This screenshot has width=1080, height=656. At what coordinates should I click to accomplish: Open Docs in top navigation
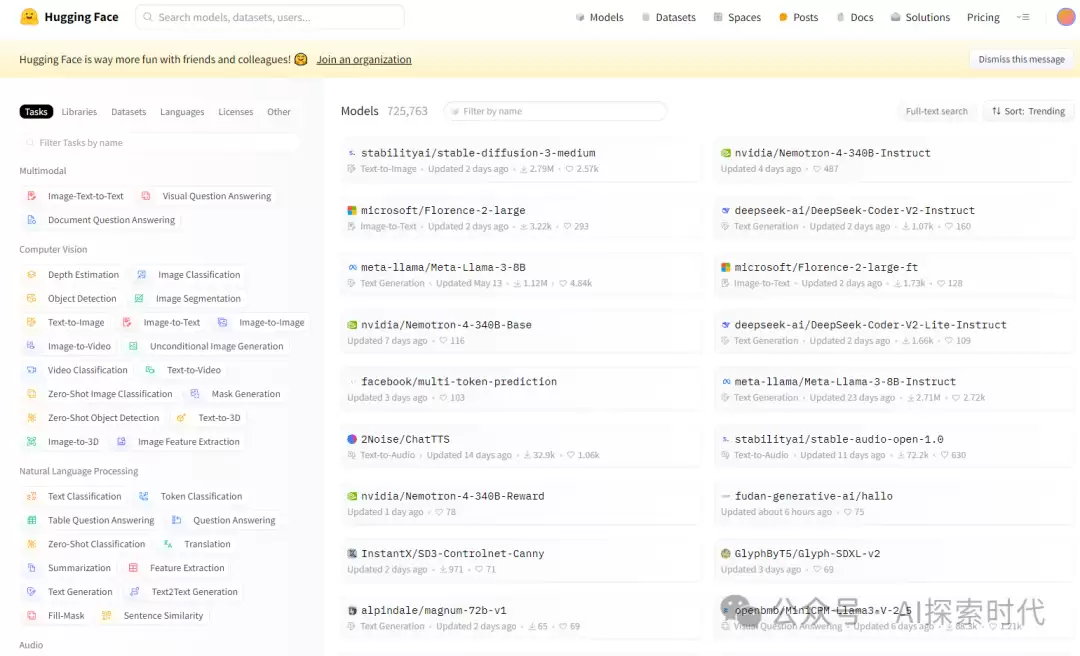[855, 17]
